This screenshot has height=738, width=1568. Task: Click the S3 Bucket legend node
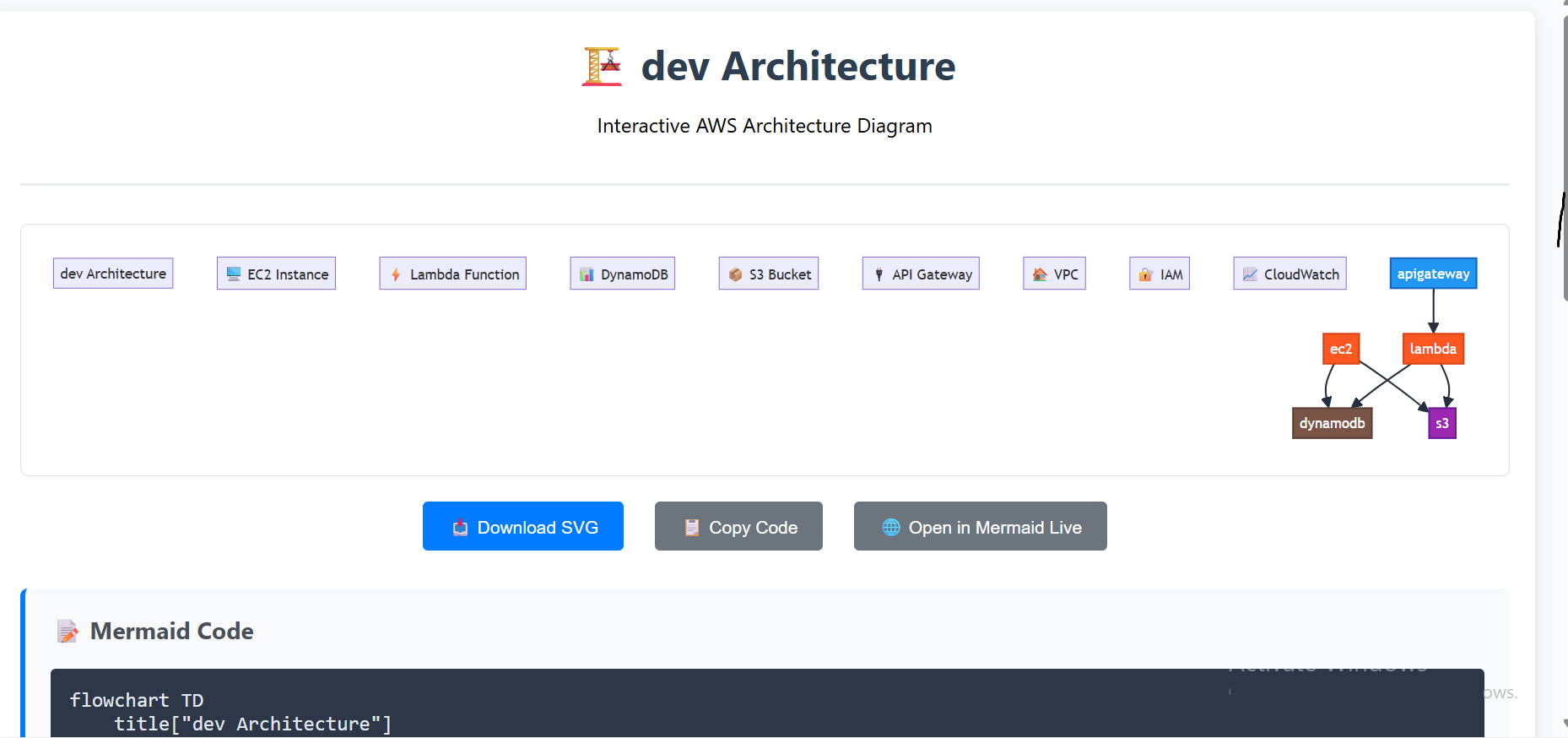(769, 274)
